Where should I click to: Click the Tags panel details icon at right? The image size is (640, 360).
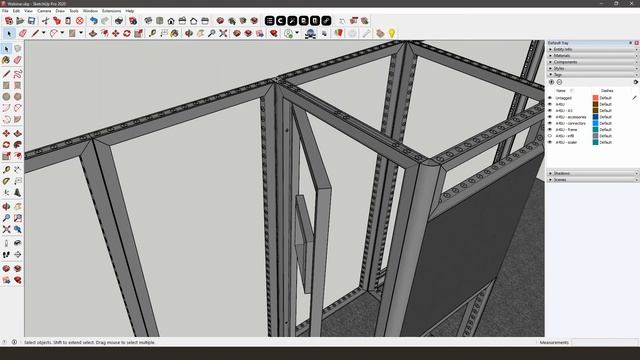636,82
